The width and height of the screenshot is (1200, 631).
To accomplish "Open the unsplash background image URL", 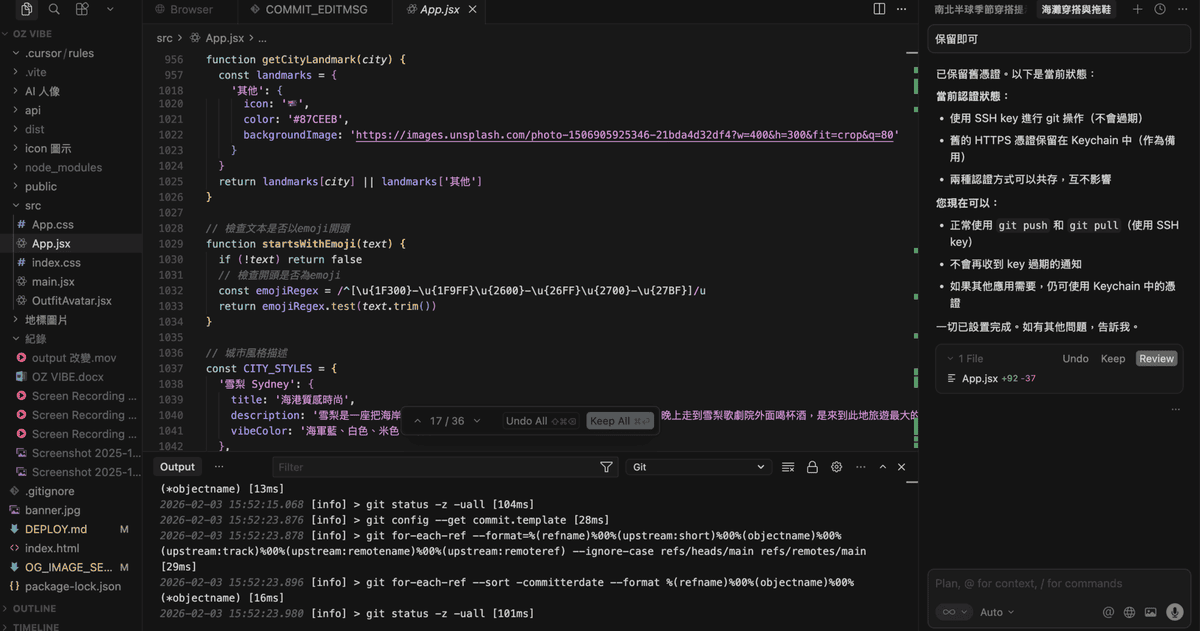I will click(624, 134).
